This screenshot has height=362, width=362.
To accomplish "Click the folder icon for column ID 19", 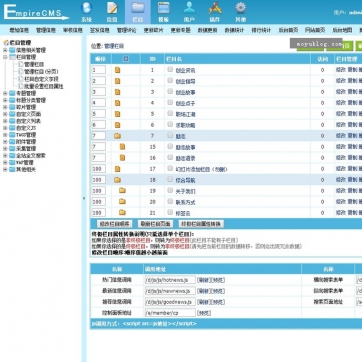I will [x=122, y=191].
